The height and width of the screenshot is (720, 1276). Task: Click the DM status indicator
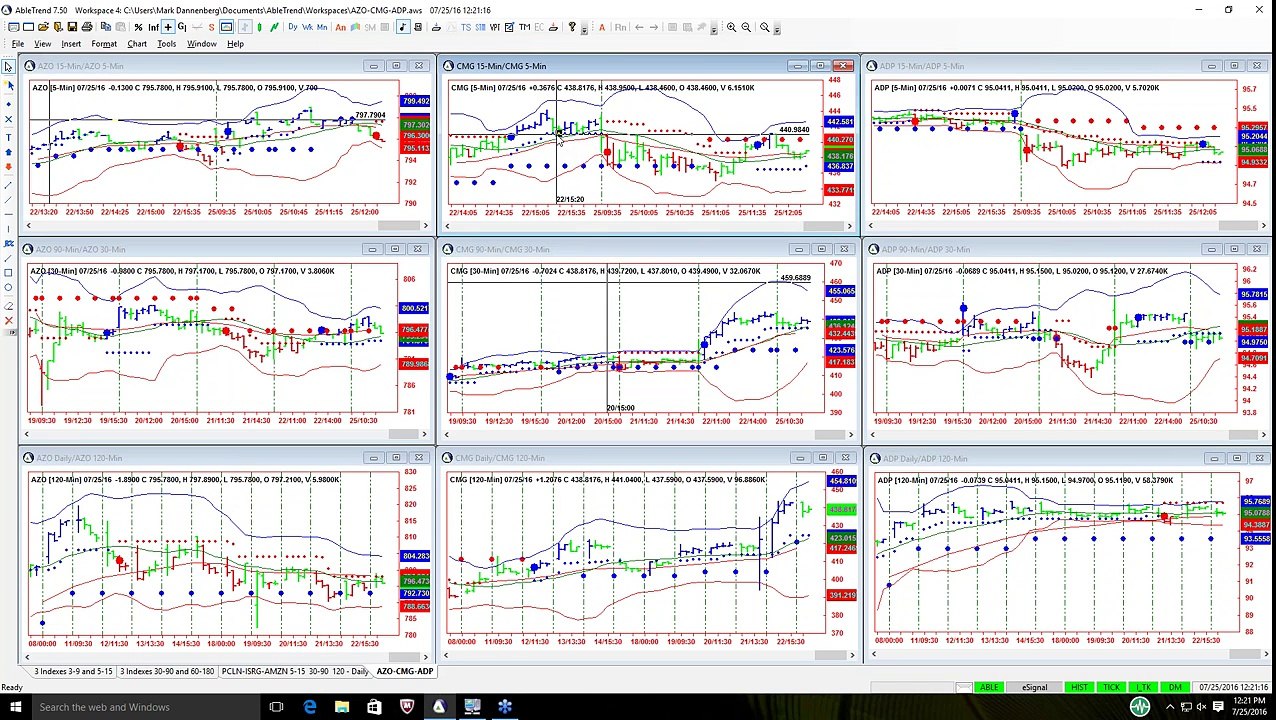(1175, 687)
